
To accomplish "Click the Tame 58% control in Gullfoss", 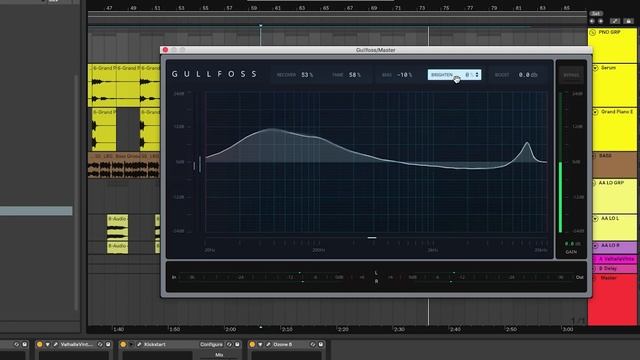I will 347,75.
